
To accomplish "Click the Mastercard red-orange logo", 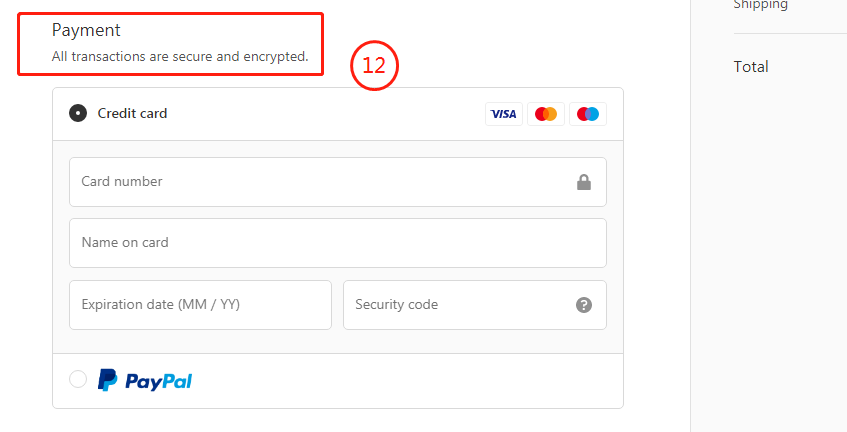I will pyautogui.click(x=546, y=114).
